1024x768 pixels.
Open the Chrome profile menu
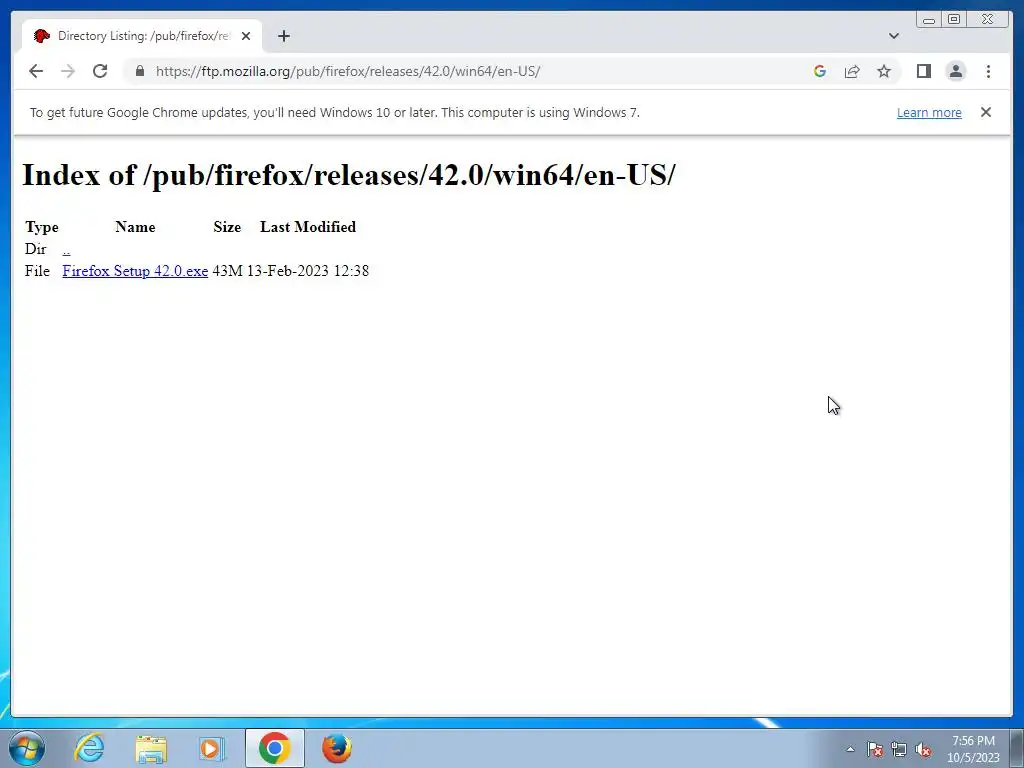(955, 71)
